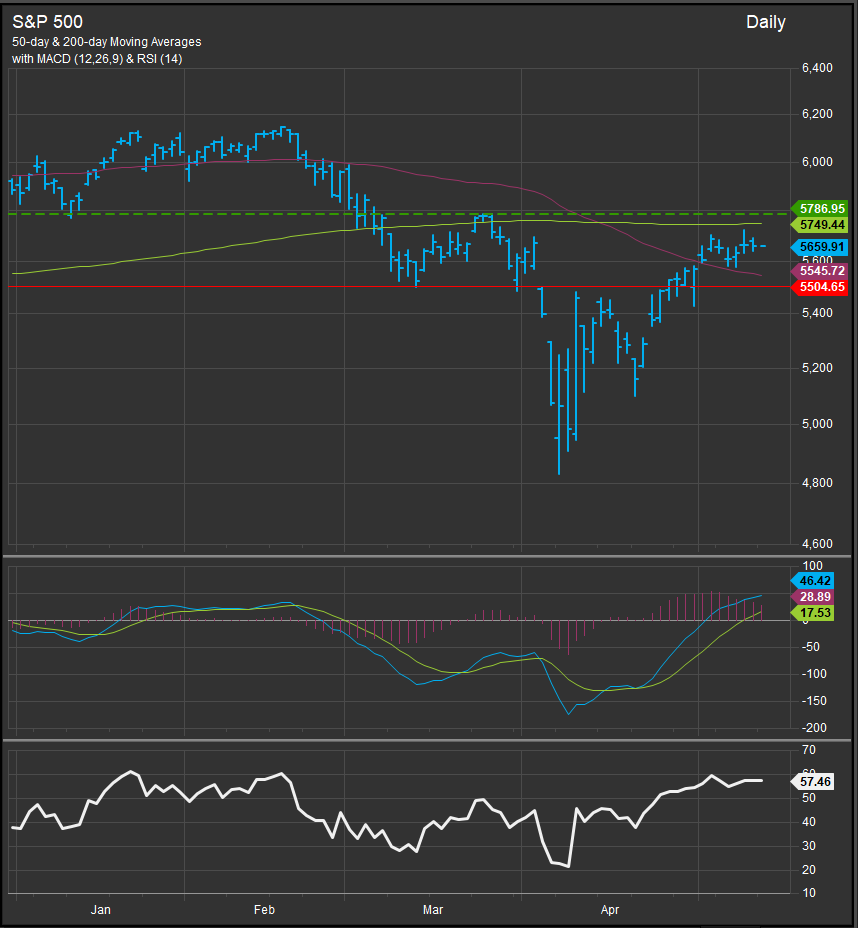Click the Feb month label
Viewport: 858px width, 928px height.
click(x=264, y=910)
